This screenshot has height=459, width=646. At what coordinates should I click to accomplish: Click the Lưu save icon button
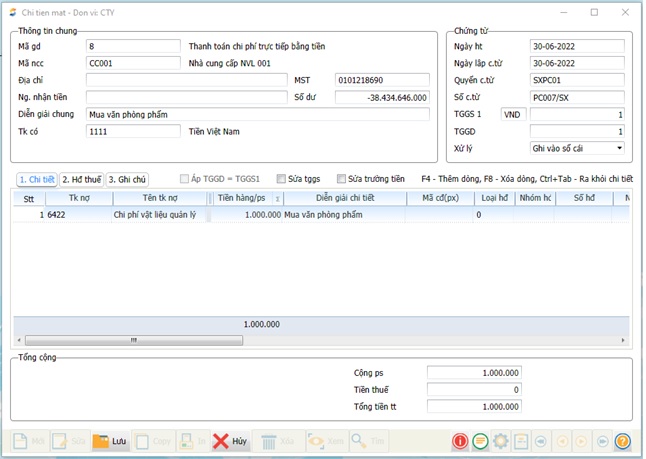[110, 441]
